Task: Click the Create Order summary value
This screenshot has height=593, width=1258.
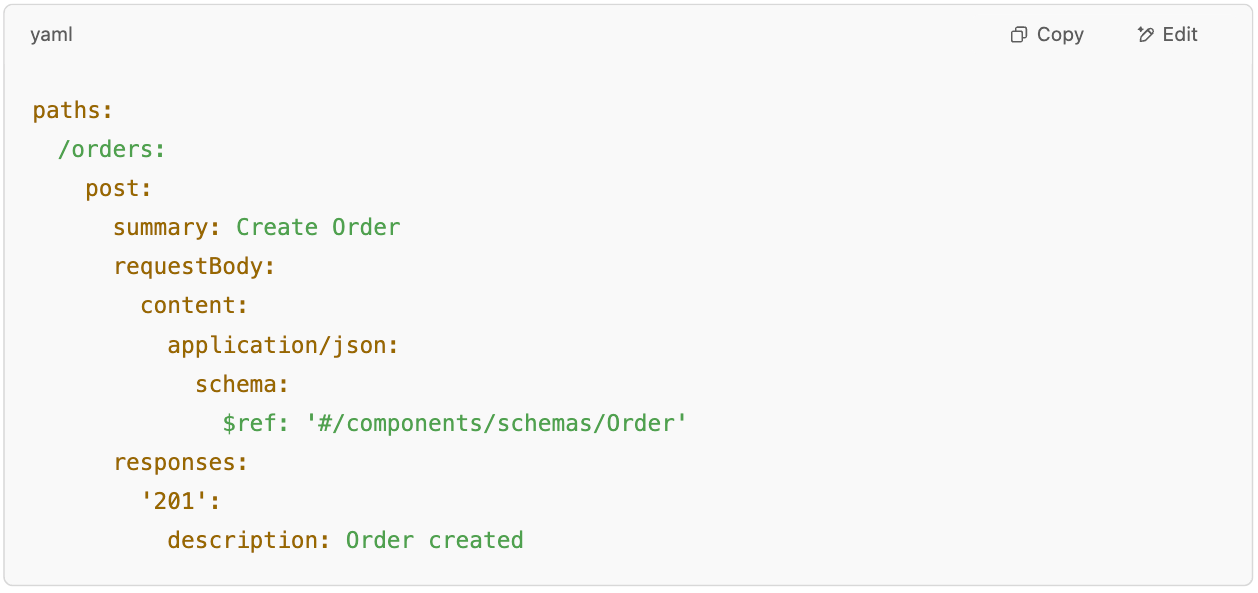Action: click(318, 228)
